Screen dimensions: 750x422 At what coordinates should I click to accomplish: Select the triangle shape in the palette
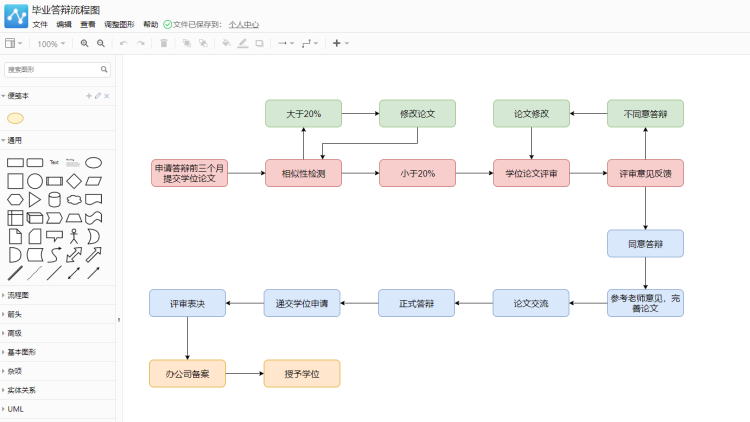point(34,200)
